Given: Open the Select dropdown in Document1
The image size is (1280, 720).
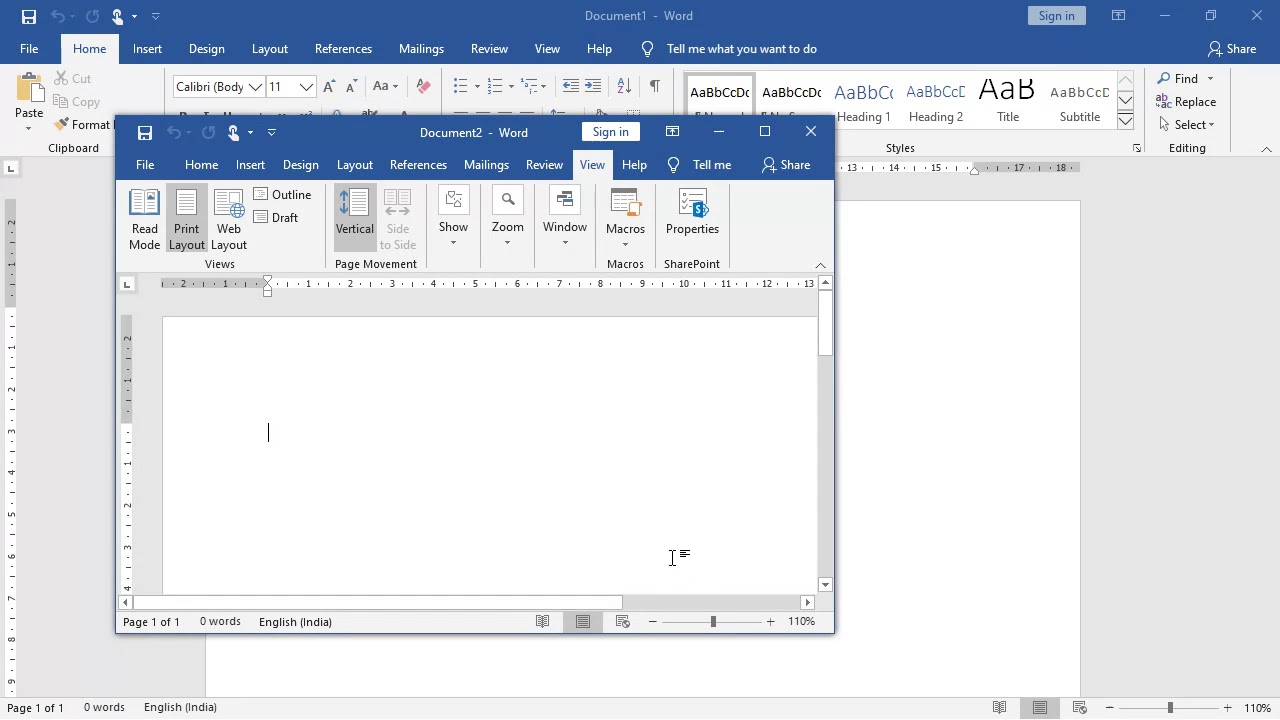Looking at the screenshot, I should point(1187,125).
